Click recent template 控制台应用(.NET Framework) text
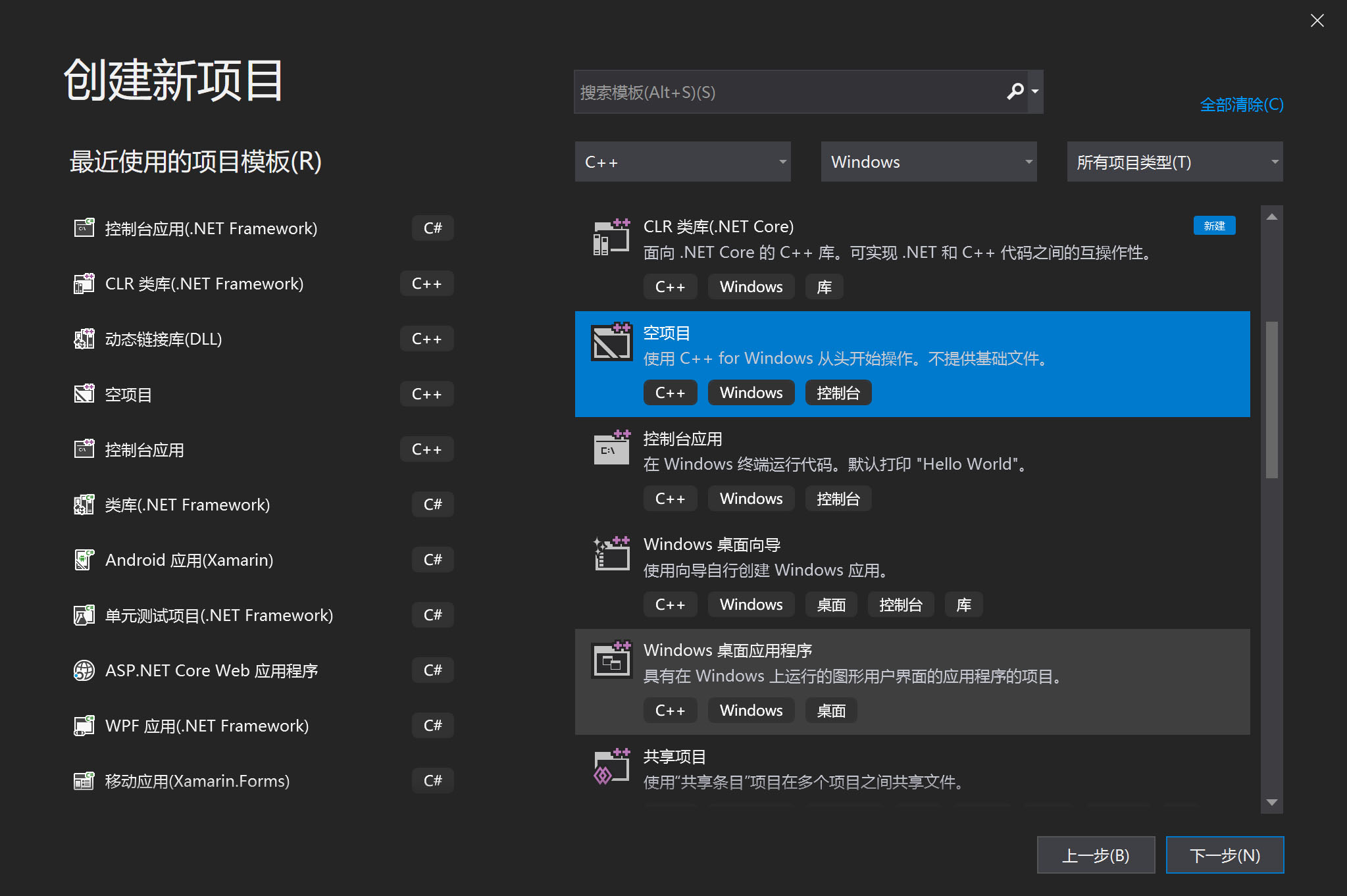Image resolution: width=1347 pixels, height=896 pixels. click(x=211, y=228)
